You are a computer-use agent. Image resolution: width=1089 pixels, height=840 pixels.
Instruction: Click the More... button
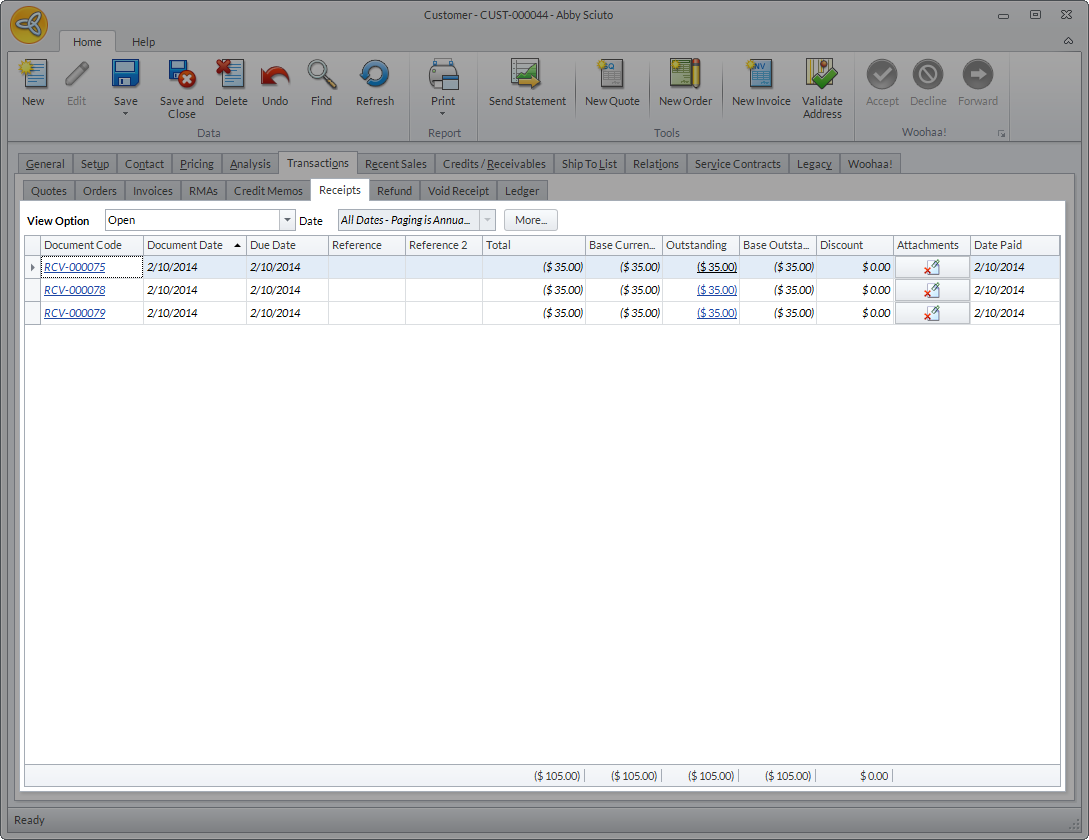531,220
